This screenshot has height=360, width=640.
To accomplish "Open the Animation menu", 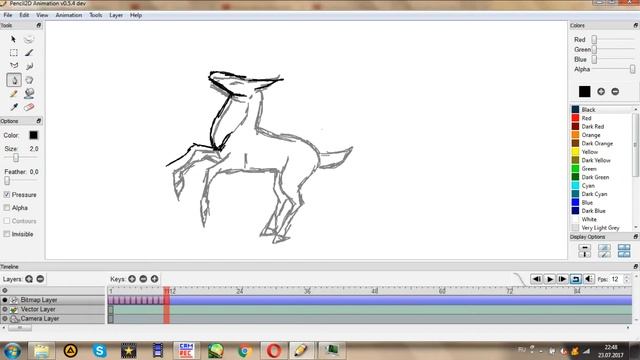I will (x=69, y=15).
